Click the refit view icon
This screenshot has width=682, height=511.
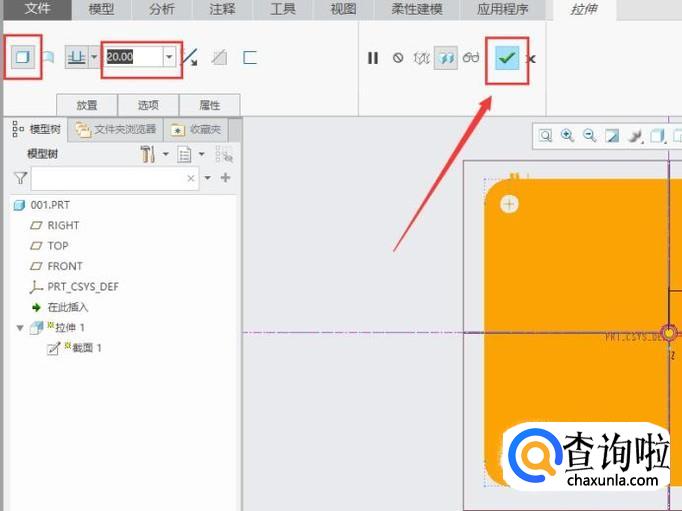(545, 136)
